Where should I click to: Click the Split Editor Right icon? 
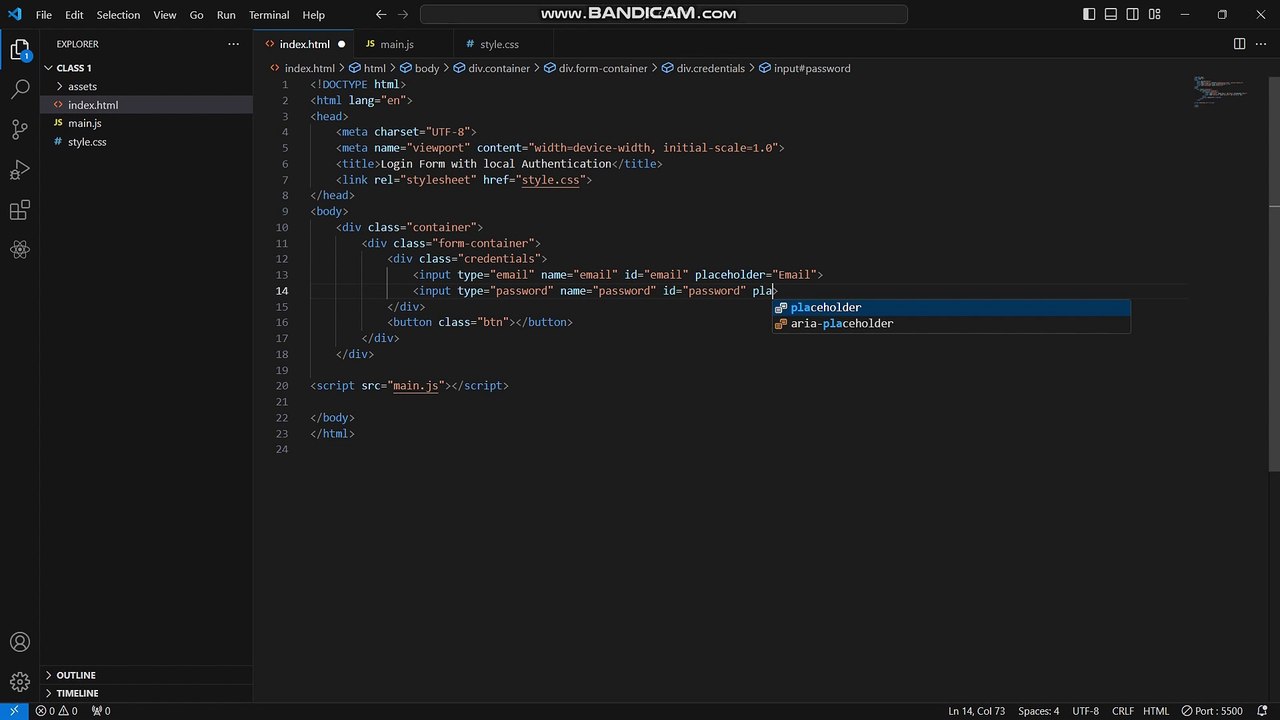click(1239, 44)
